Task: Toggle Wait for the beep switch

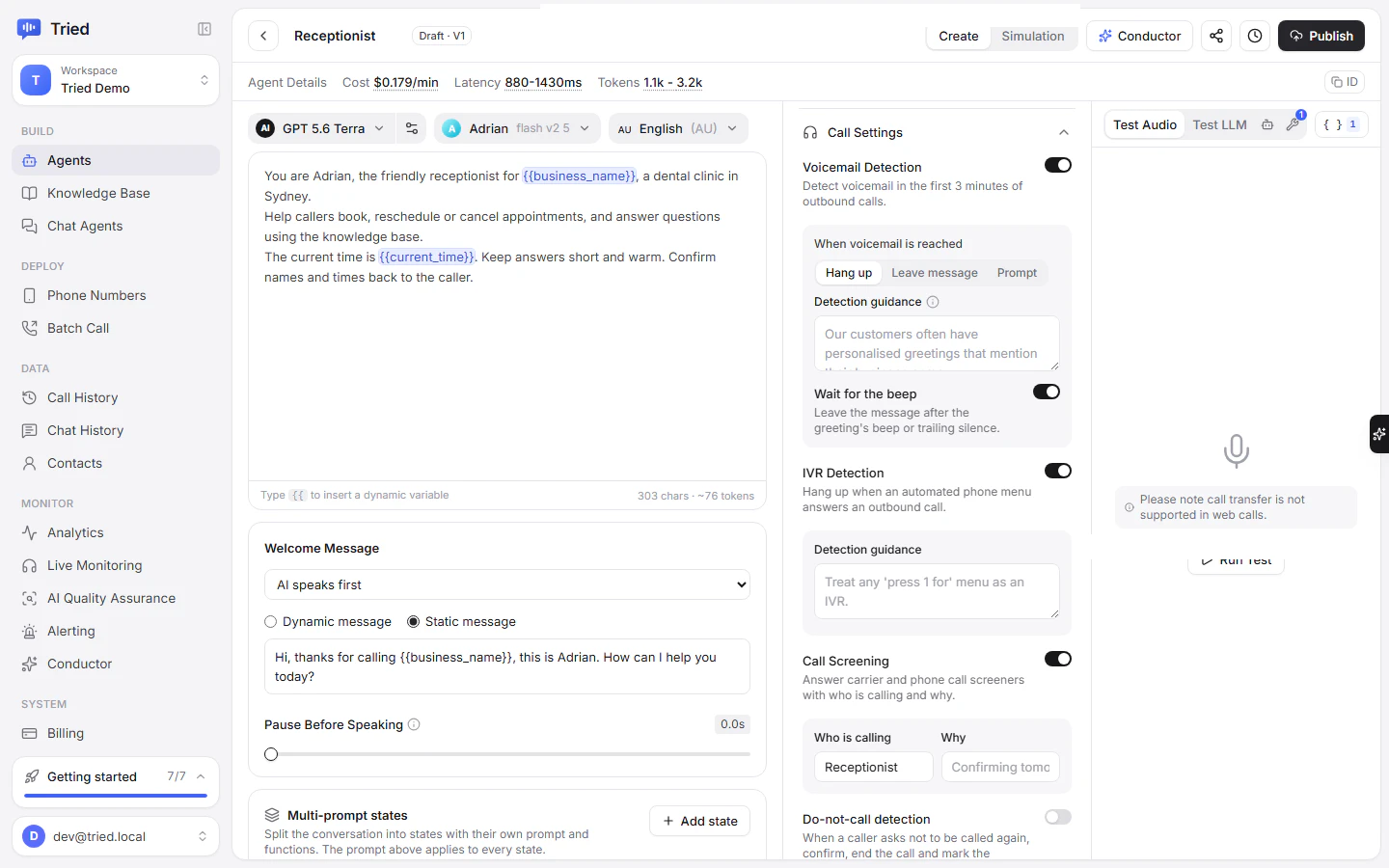Action: click(1047, 392)
